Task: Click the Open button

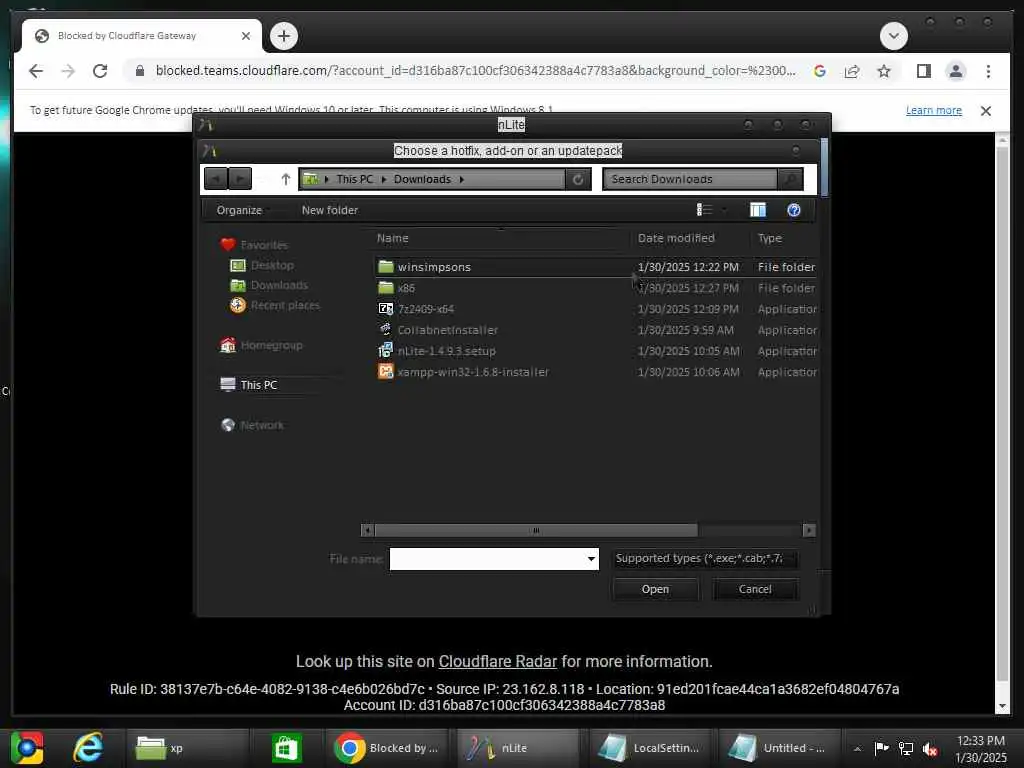Action: [655, 589]
